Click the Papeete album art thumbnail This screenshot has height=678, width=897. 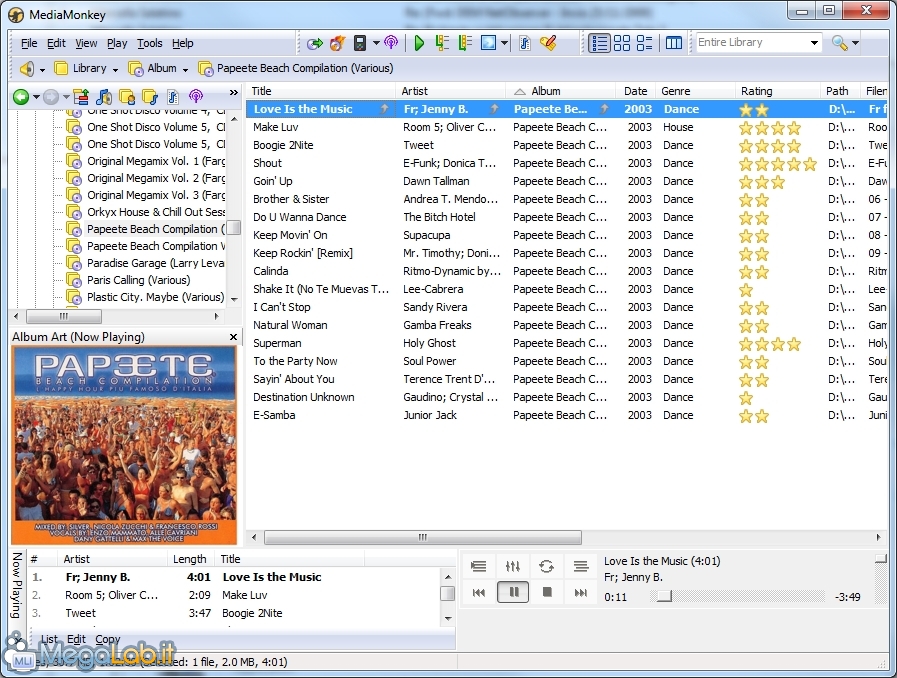(x=124, y=445)
